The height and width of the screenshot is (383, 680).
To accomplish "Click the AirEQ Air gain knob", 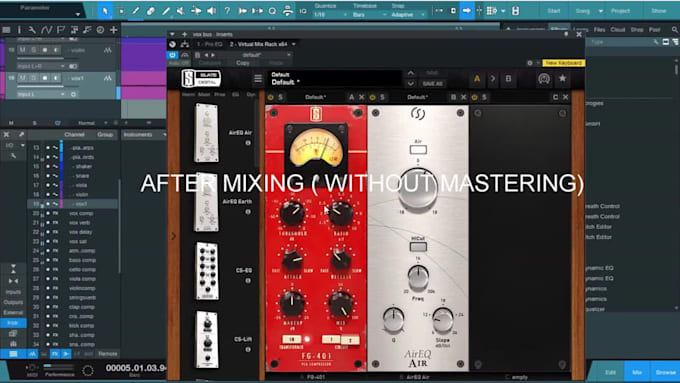I will 418,189.
